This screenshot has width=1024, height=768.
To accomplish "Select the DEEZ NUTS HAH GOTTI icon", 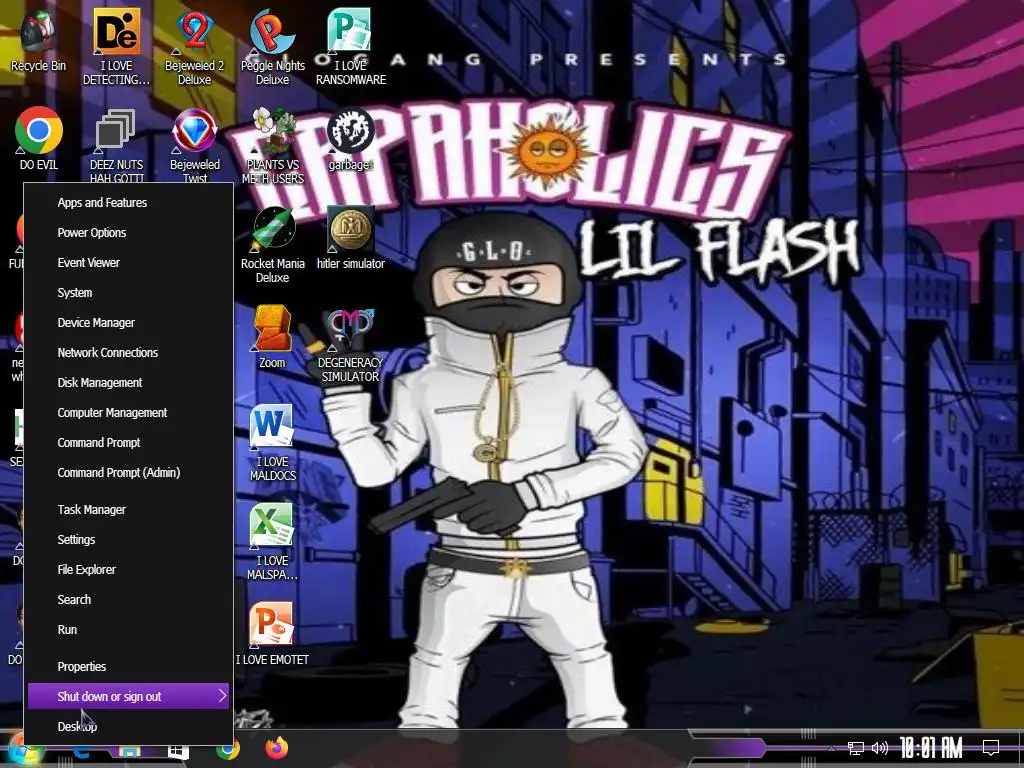I will pos(116,145).
